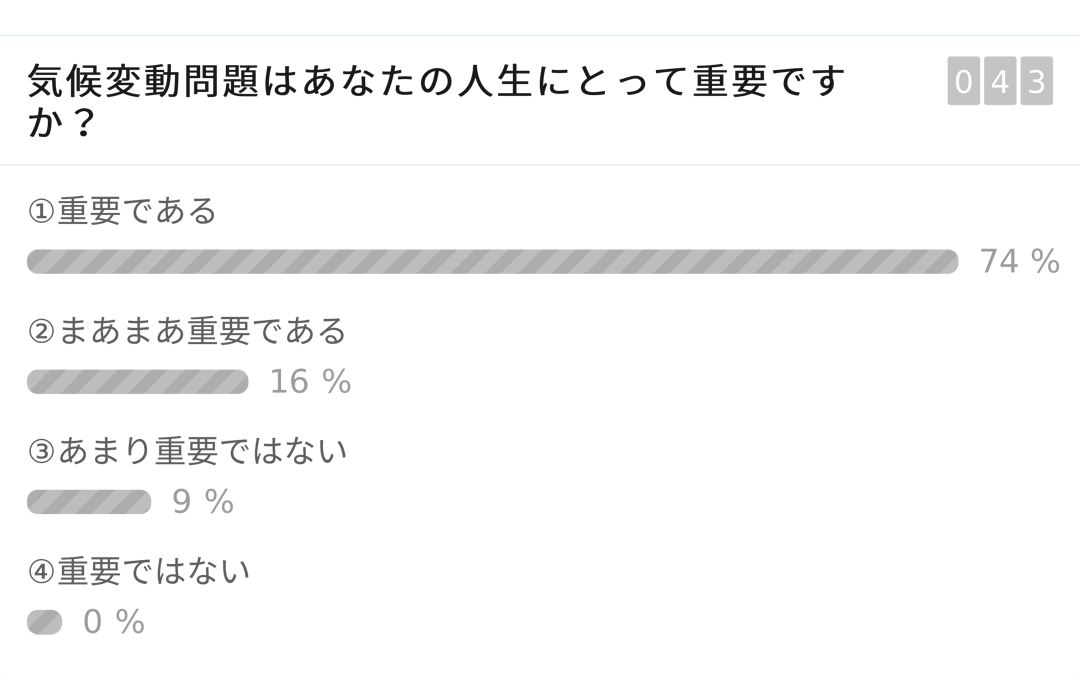
Task: Click the middle counter digit 4
Action: coord(1000,81)
